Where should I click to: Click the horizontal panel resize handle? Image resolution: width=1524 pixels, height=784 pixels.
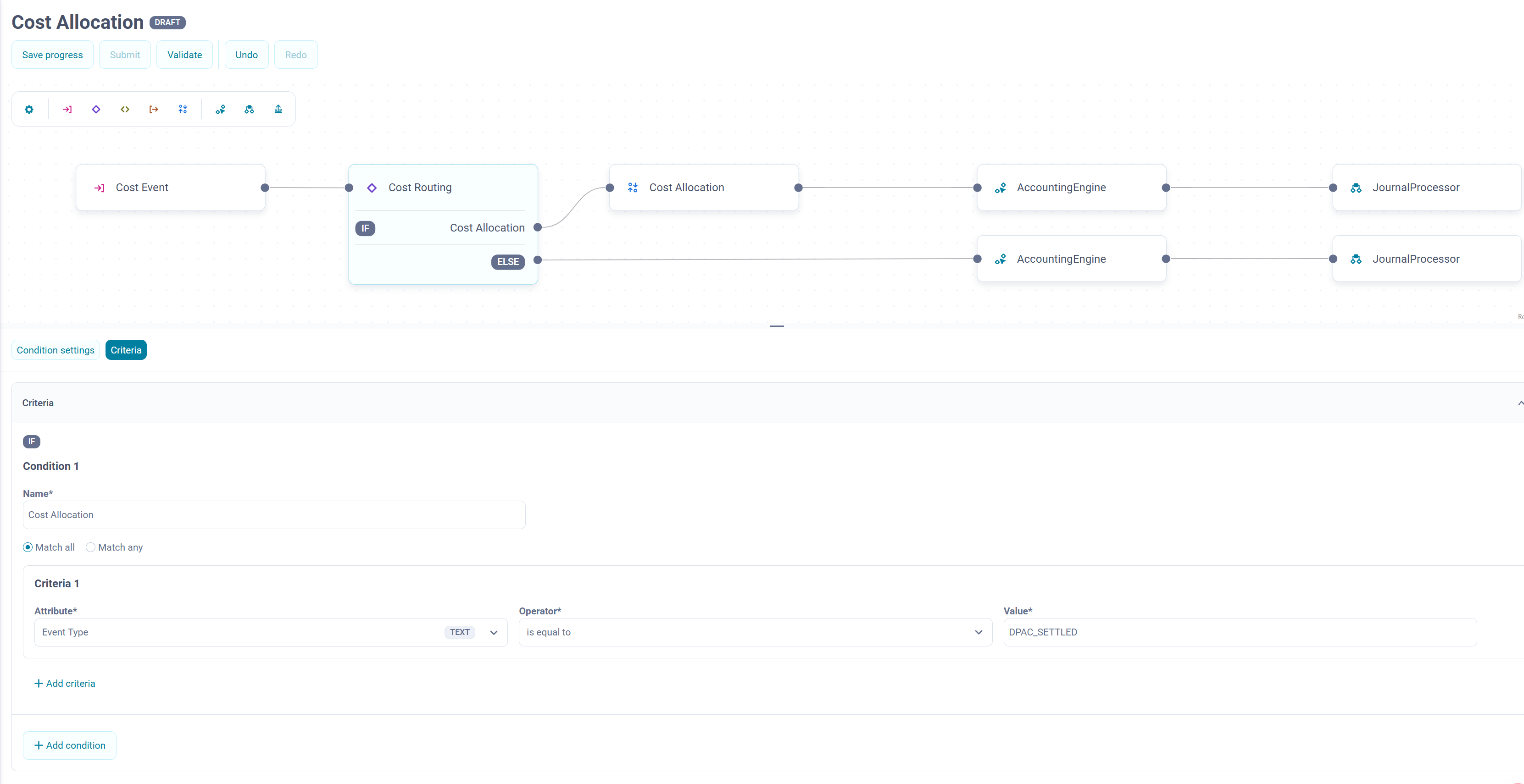click(777, 326)
